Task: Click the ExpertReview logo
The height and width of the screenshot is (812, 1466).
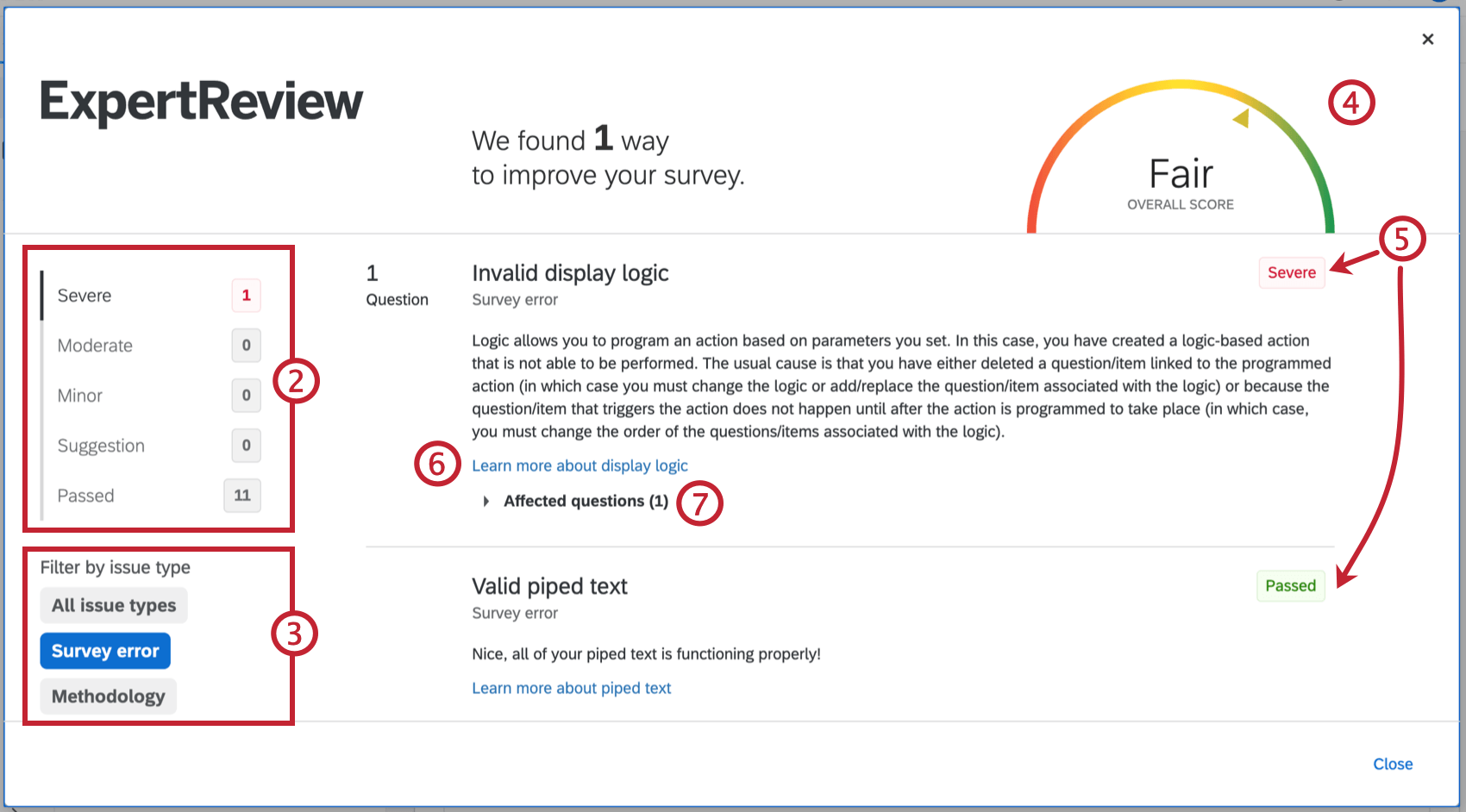Action: (201, 101)
